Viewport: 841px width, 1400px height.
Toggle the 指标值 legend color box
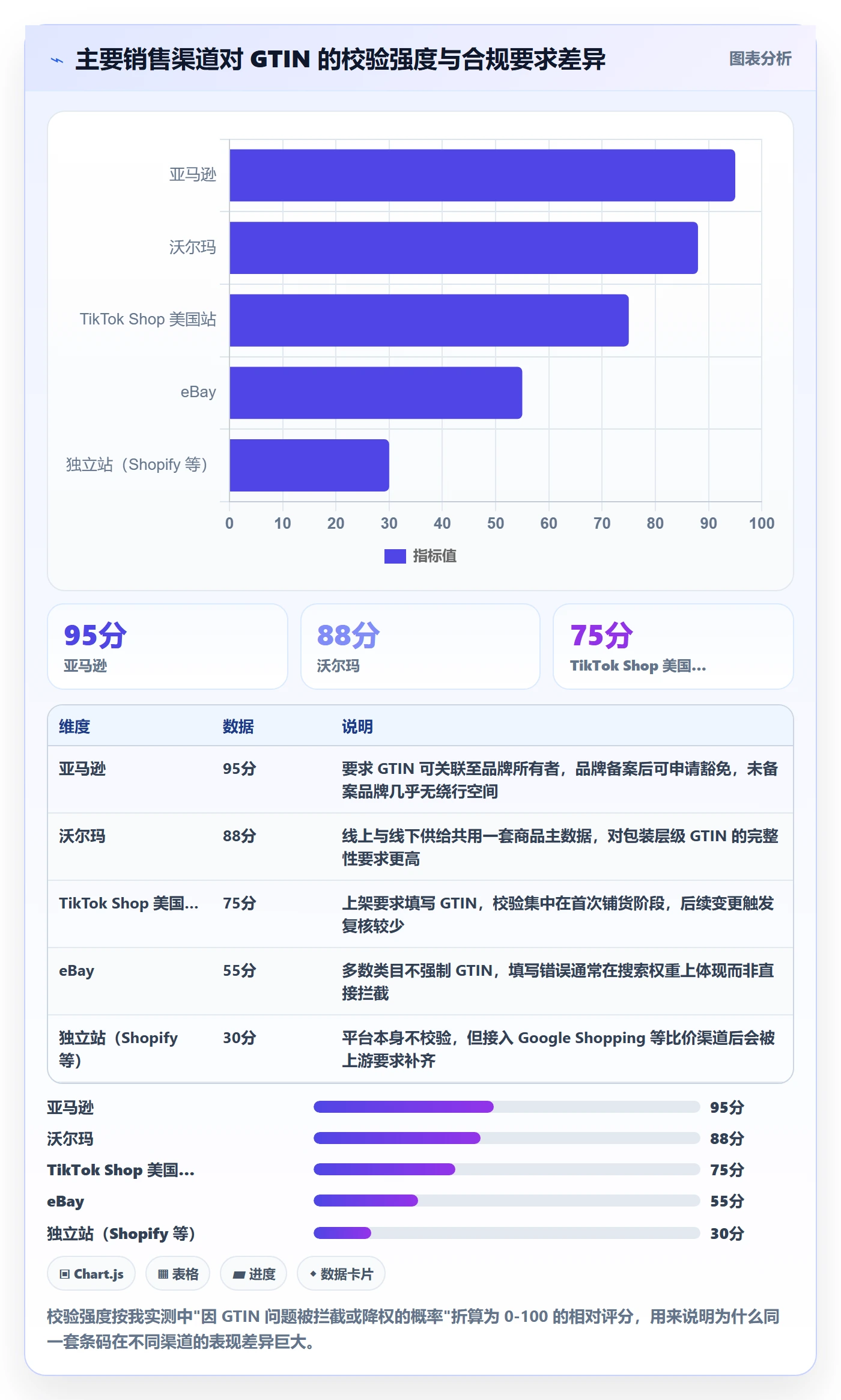click(x=395, y=556)
